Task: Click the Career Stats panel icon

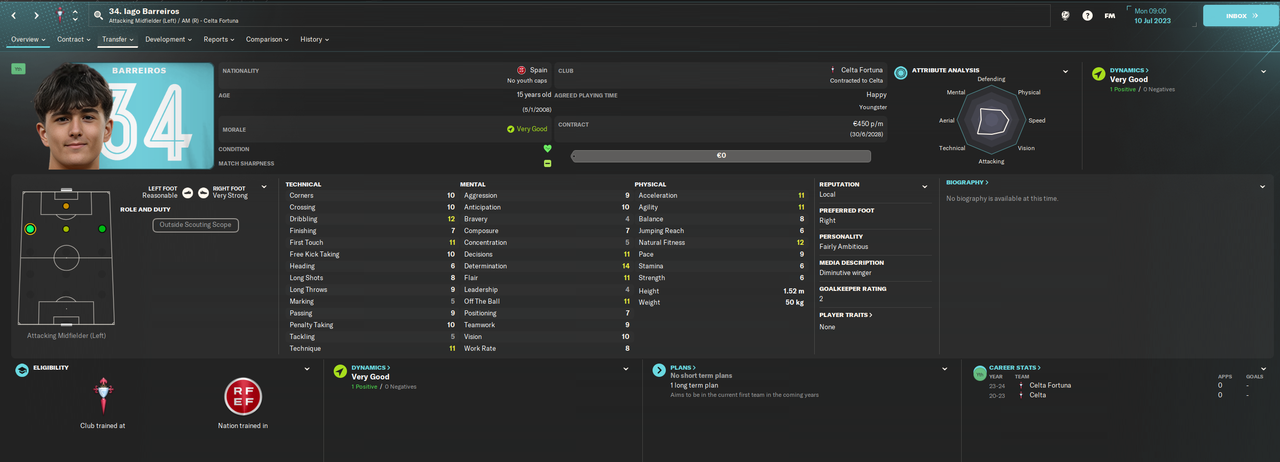Action: (x=980, y=371)
